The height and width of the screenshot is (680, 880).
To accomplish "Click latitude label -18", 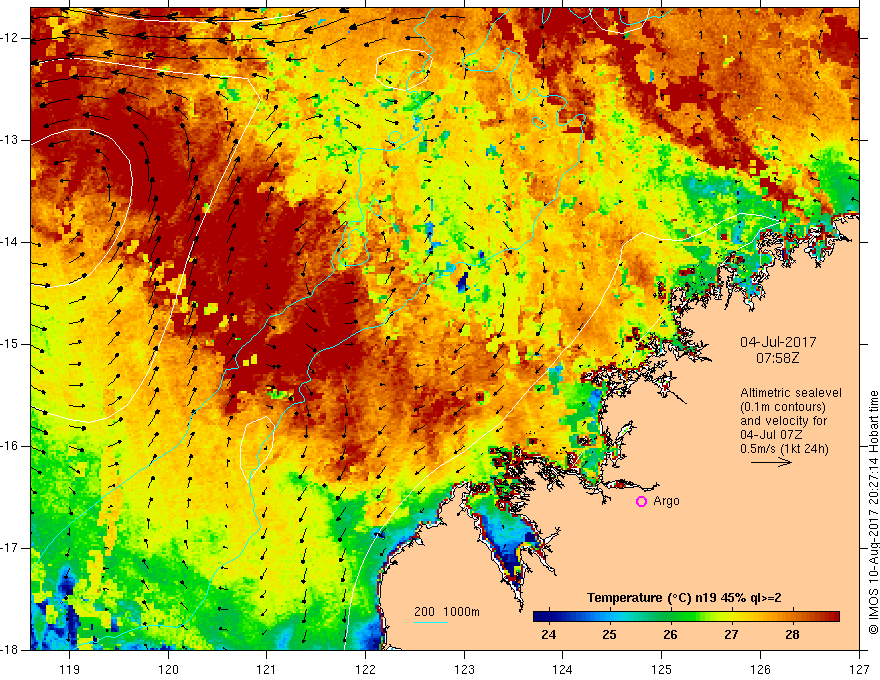I will click(10, 650).
